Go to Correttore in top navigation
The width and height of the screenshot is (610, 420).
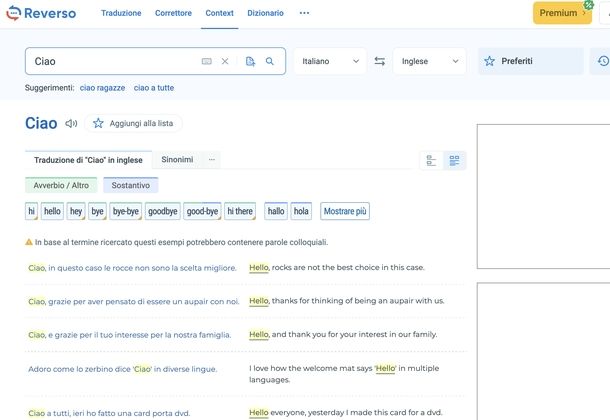click(x=173, y=13)
